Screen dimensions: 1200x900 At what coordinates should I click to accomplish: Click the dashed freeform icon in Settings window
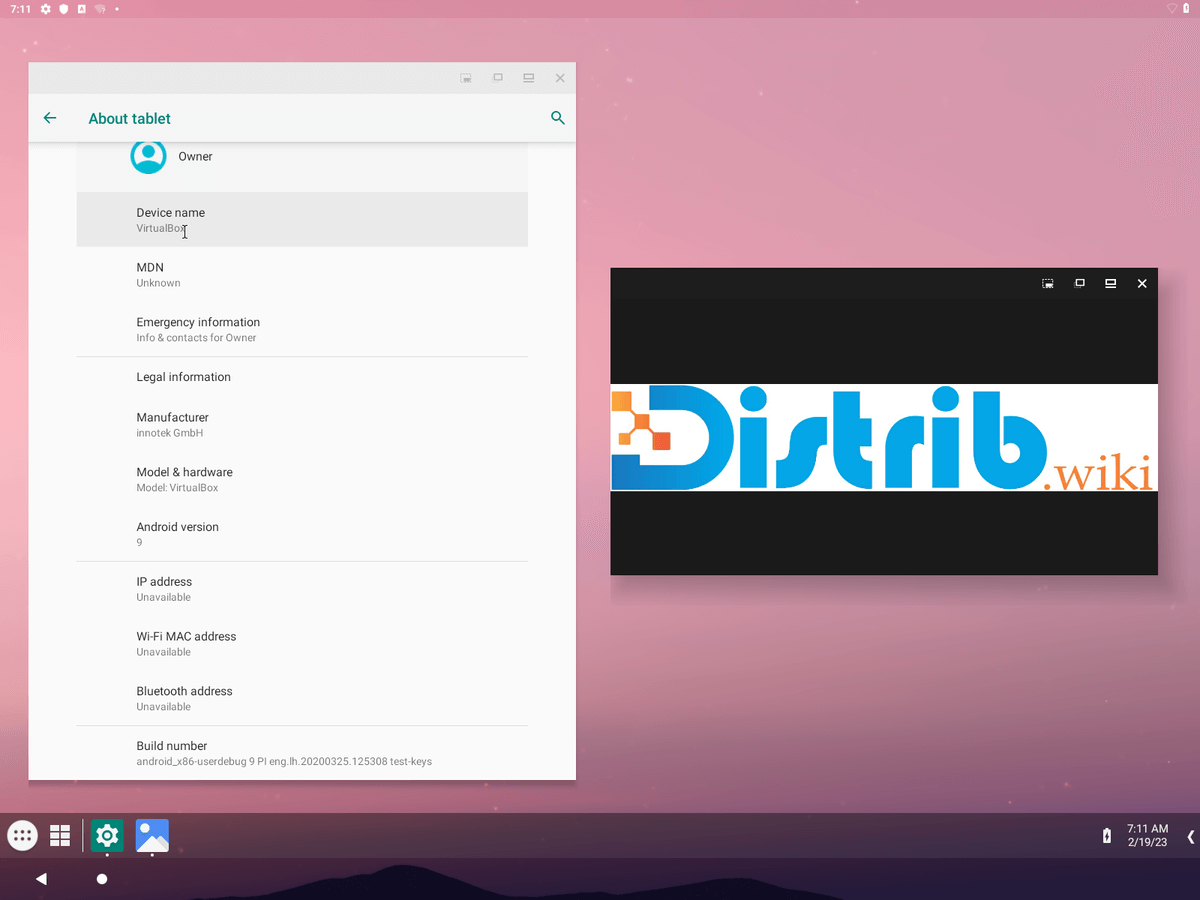[x=466, y=78]
